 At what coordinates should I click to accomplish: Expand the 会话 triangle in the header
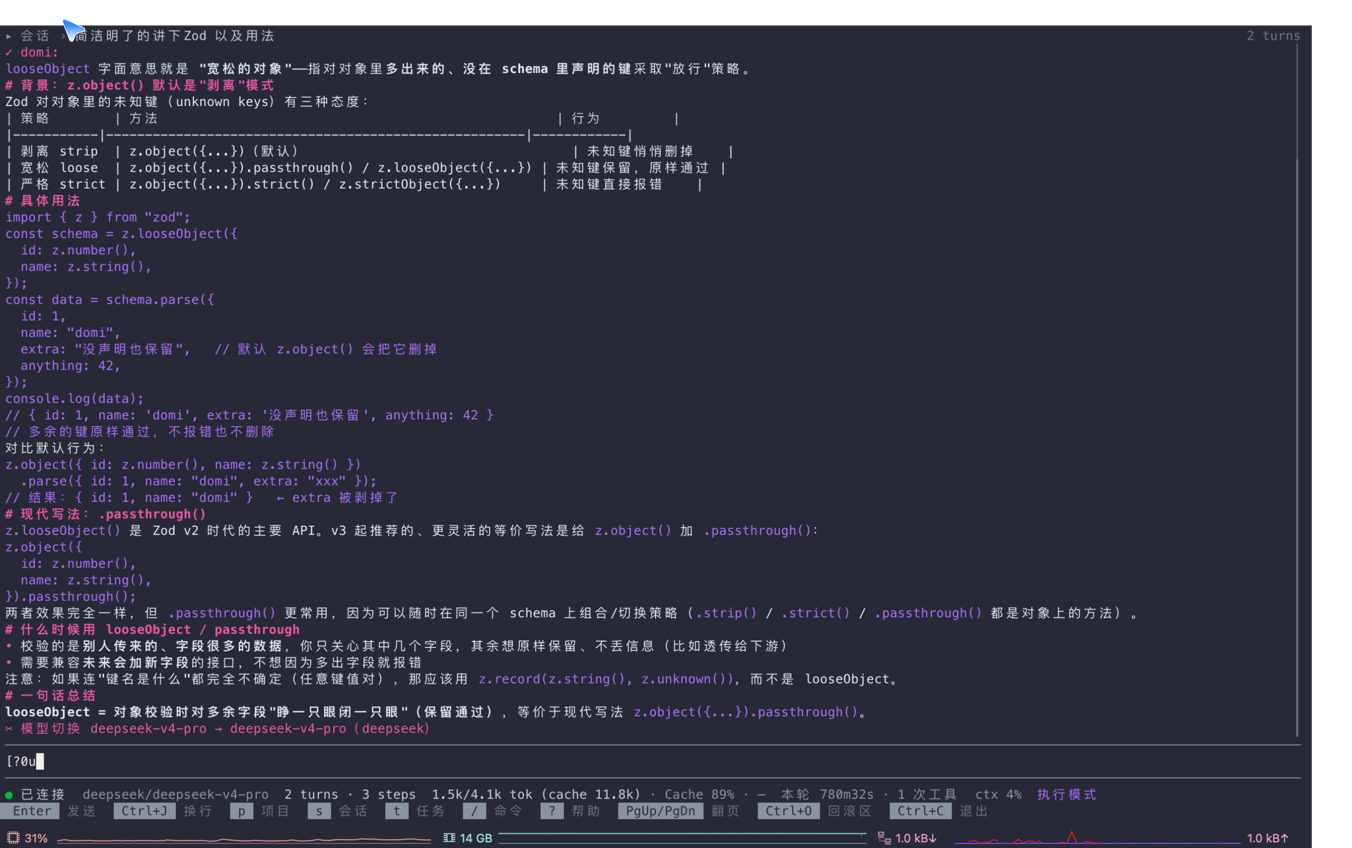(9, 36)
